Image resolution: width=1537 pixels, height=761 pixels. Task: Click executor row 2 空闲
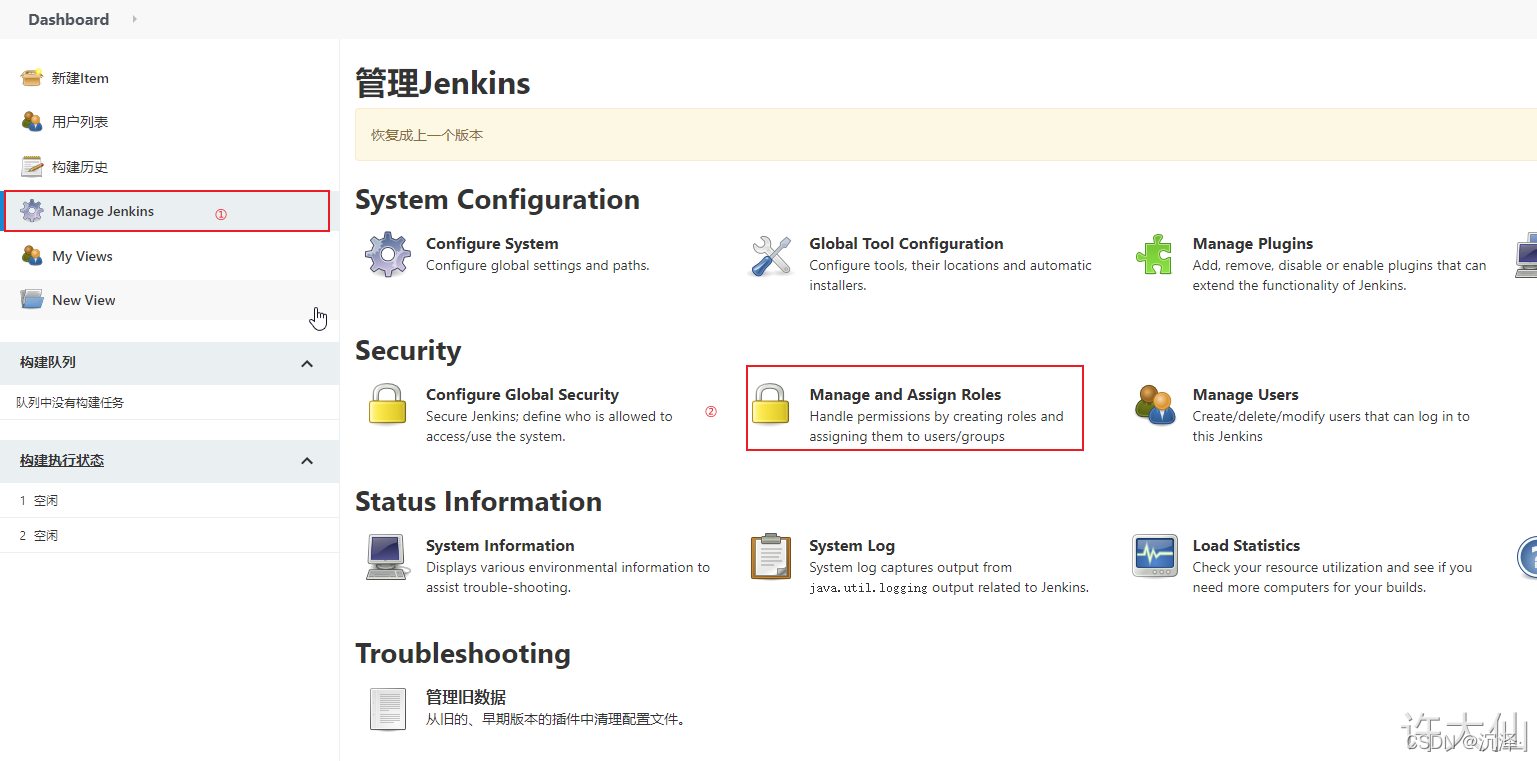pyautogui.click(x=169, y=535)
